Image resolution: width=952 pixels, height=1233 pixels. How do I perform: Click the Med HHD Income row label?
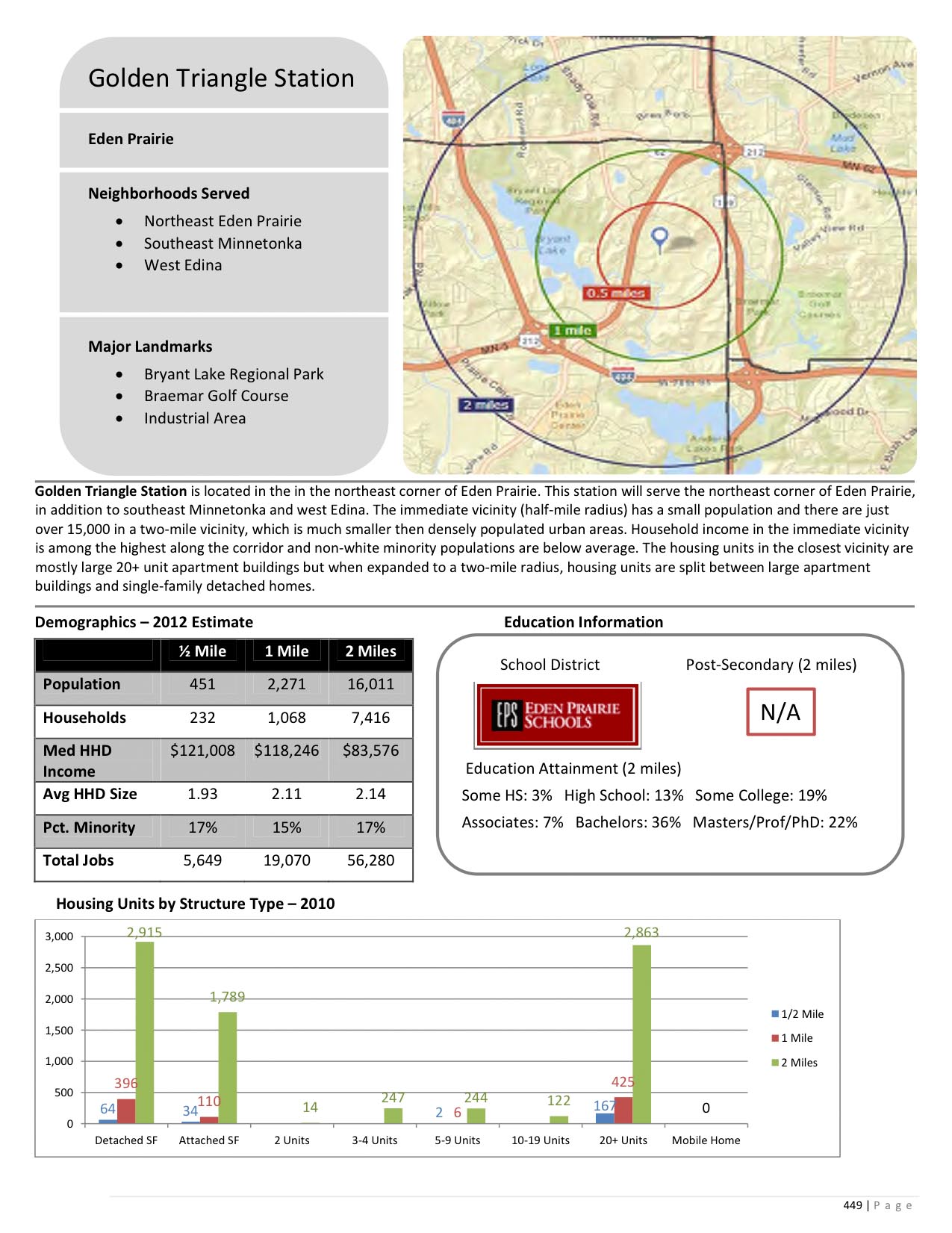click(x=77, y=761)
